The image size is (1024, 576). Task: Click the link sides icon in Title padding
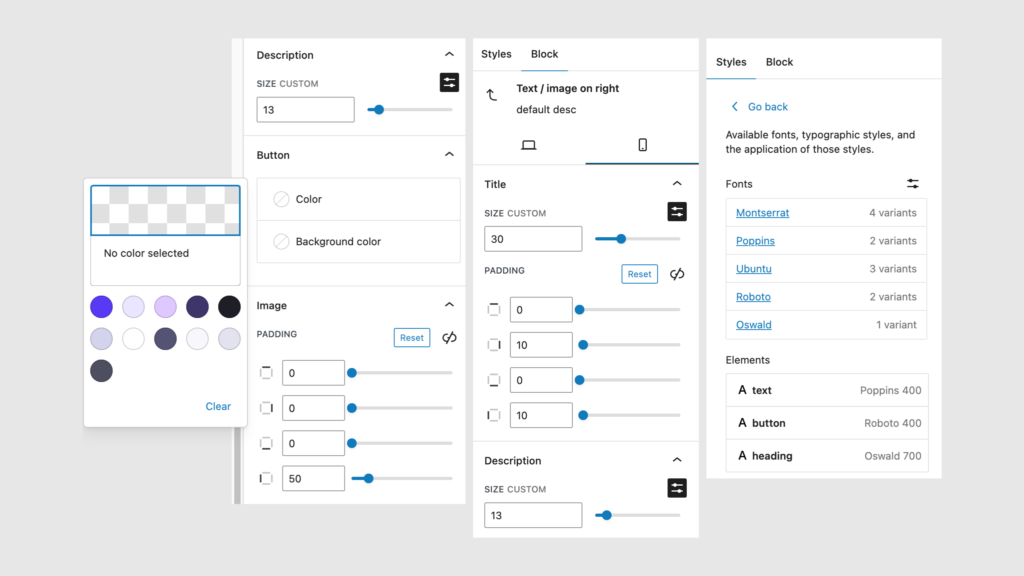pos(676,273)
